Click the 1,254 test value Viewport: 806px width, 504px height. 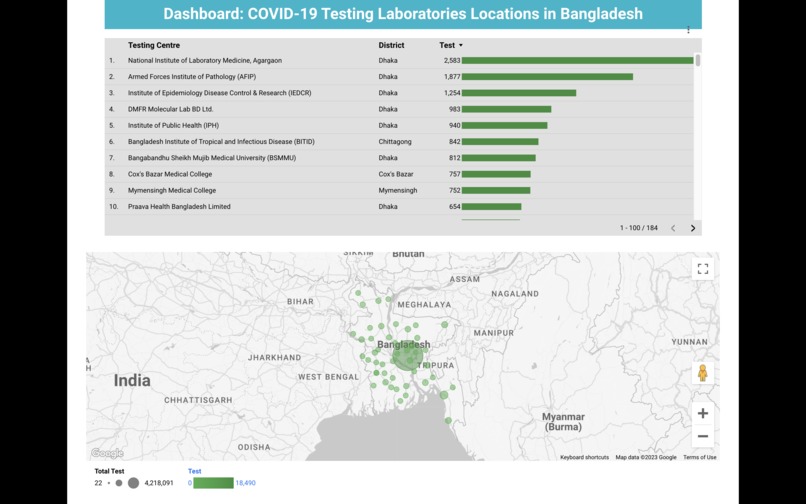[452, 93]
